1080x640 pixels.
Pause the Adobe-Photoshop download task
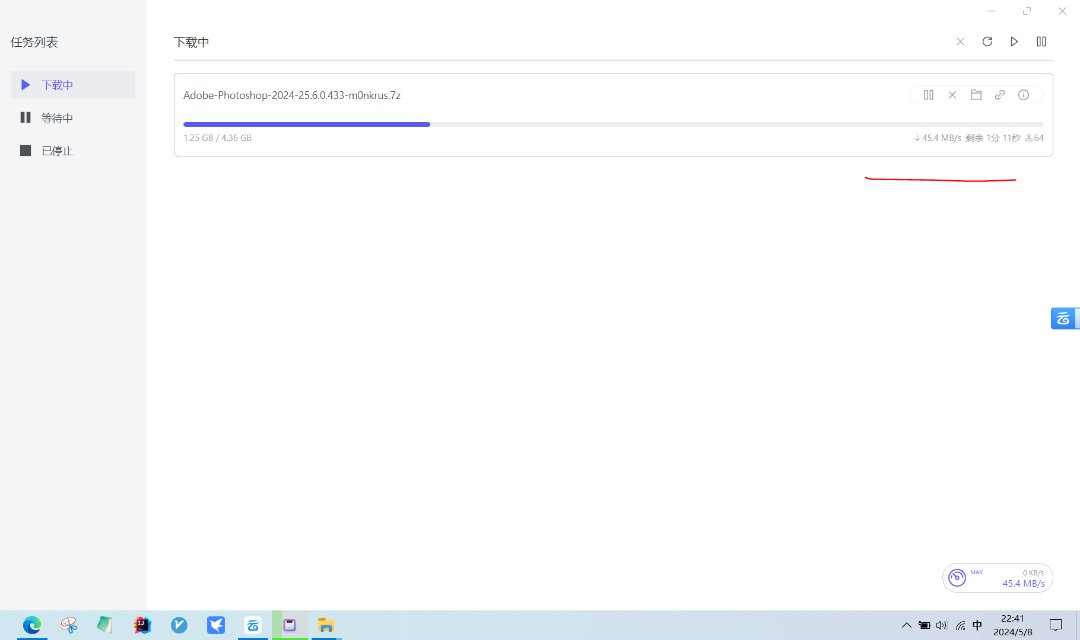(928, 95)
